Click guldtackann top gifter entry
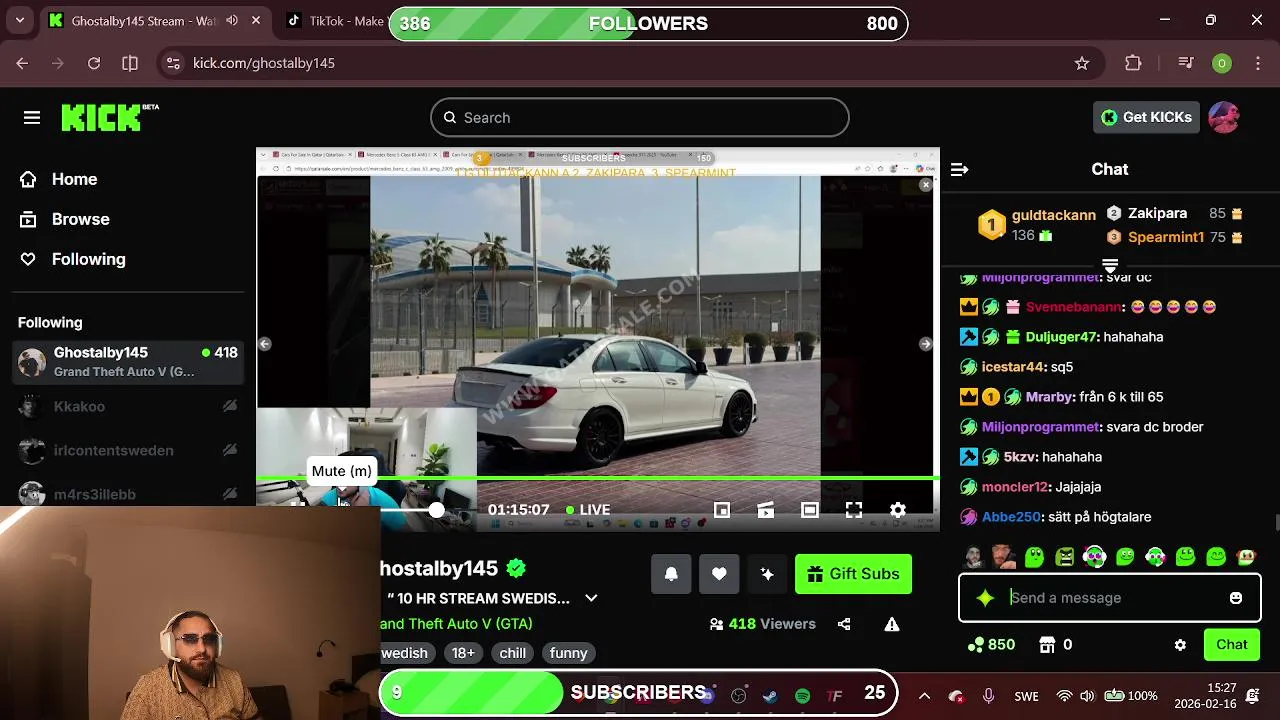 (x=1035, y=225)
